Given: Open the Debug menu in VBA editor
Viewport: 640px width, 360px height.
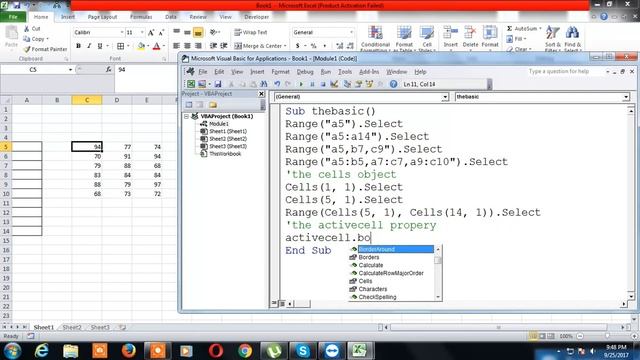Looking at the screenshot, I should [305, 72].
